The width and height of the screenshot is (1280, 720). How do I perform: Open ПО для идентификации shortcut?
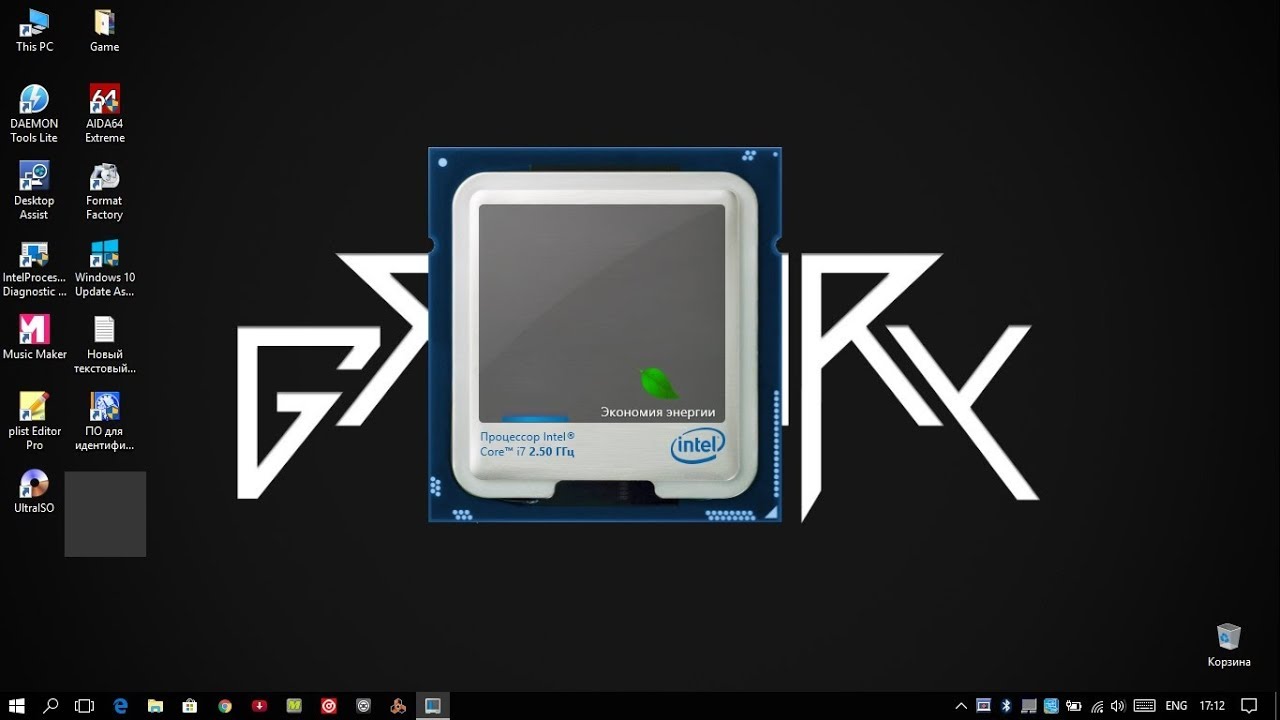(104, 421)
